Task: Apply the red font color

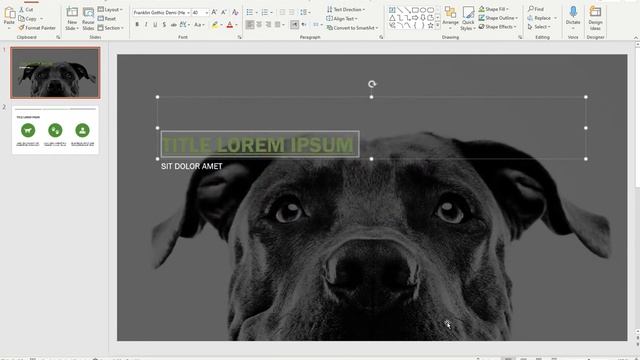Action: click(x=230, y=25)
